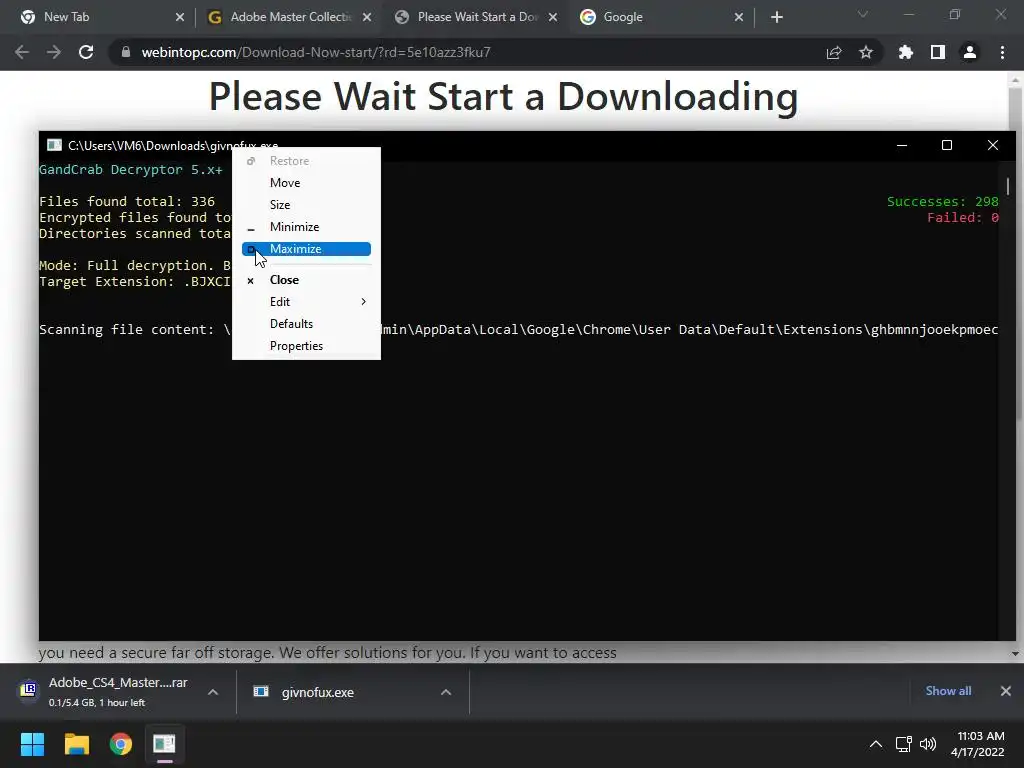Open File Explorer from taskbar

pyautogui.click(x=76, y=744)
